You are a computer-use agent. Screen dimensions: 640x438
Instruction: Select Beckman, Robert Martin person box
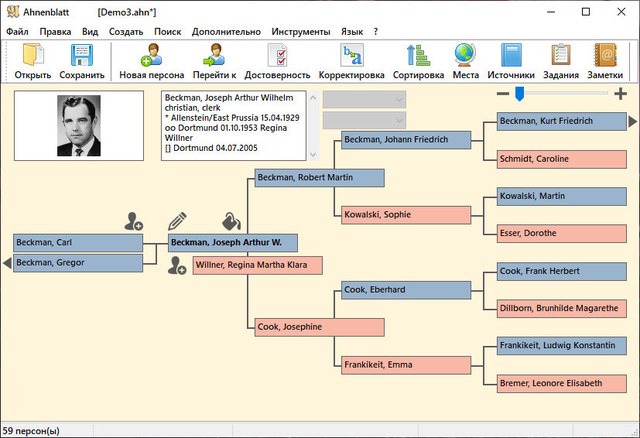pos(318,177)
